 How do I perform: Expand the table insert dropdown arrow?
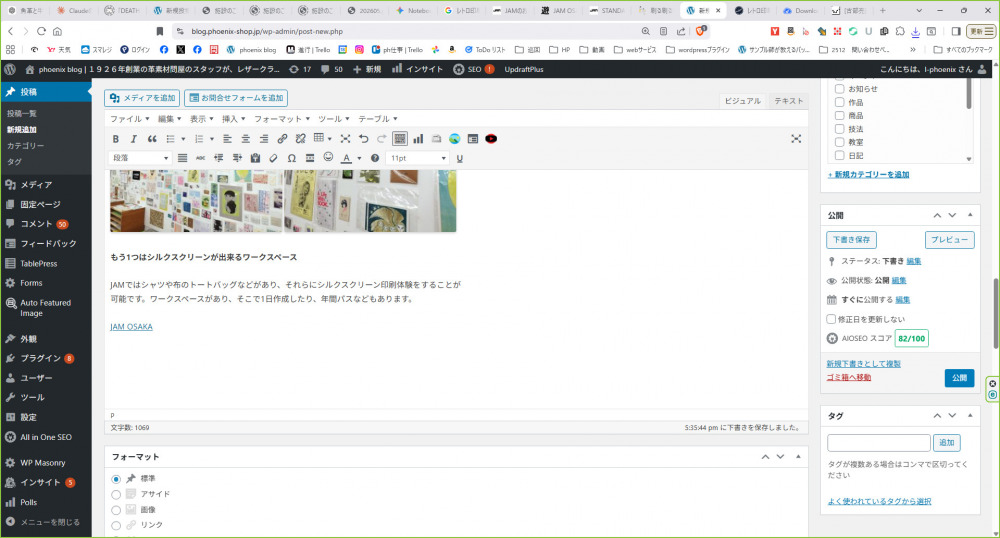331,139
